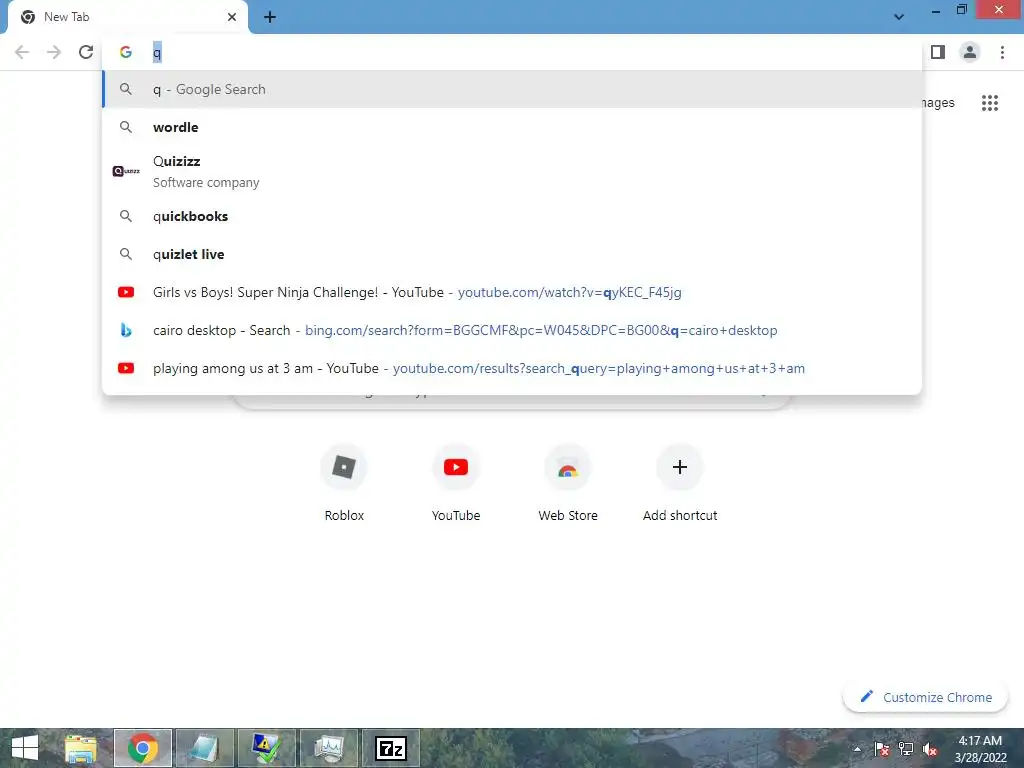Open the side panel icon
The image size is (1024, 768).
point(938,52)
